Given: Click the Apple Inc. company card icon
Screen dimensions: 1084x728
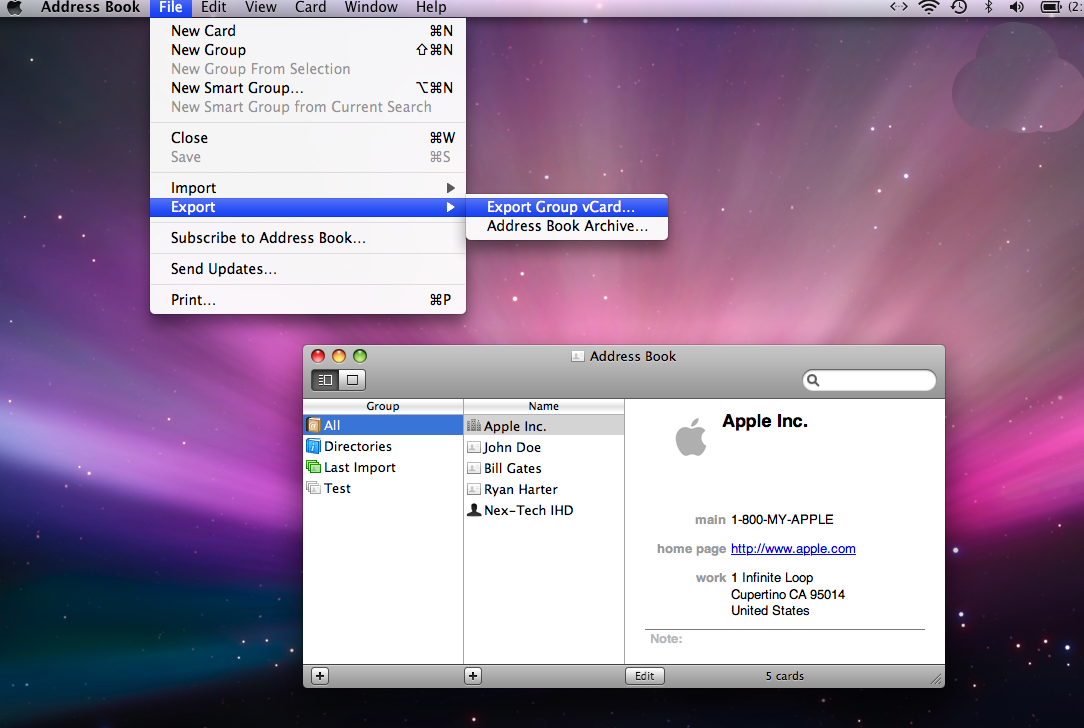Looking at the screenshot, I should click(474, 426).
